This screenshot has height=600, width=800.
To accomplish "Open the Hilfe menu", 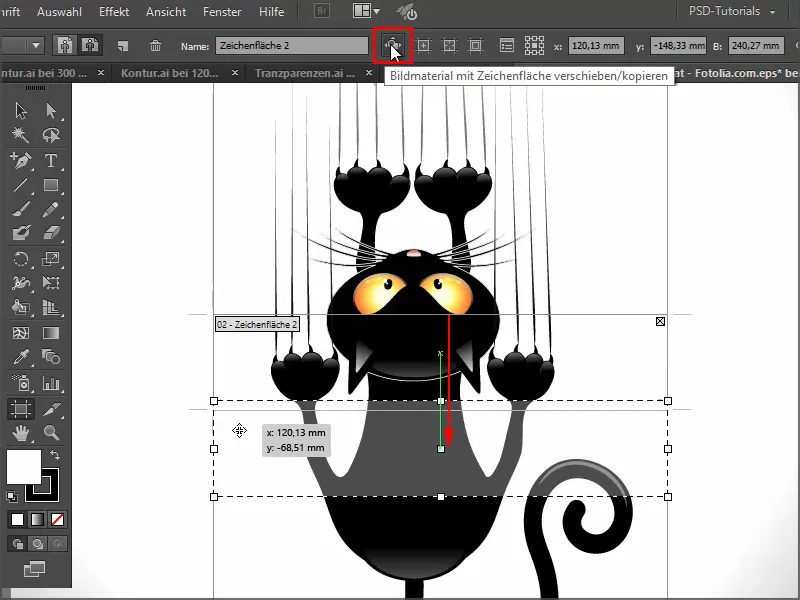I will click(x=271, y=11).
